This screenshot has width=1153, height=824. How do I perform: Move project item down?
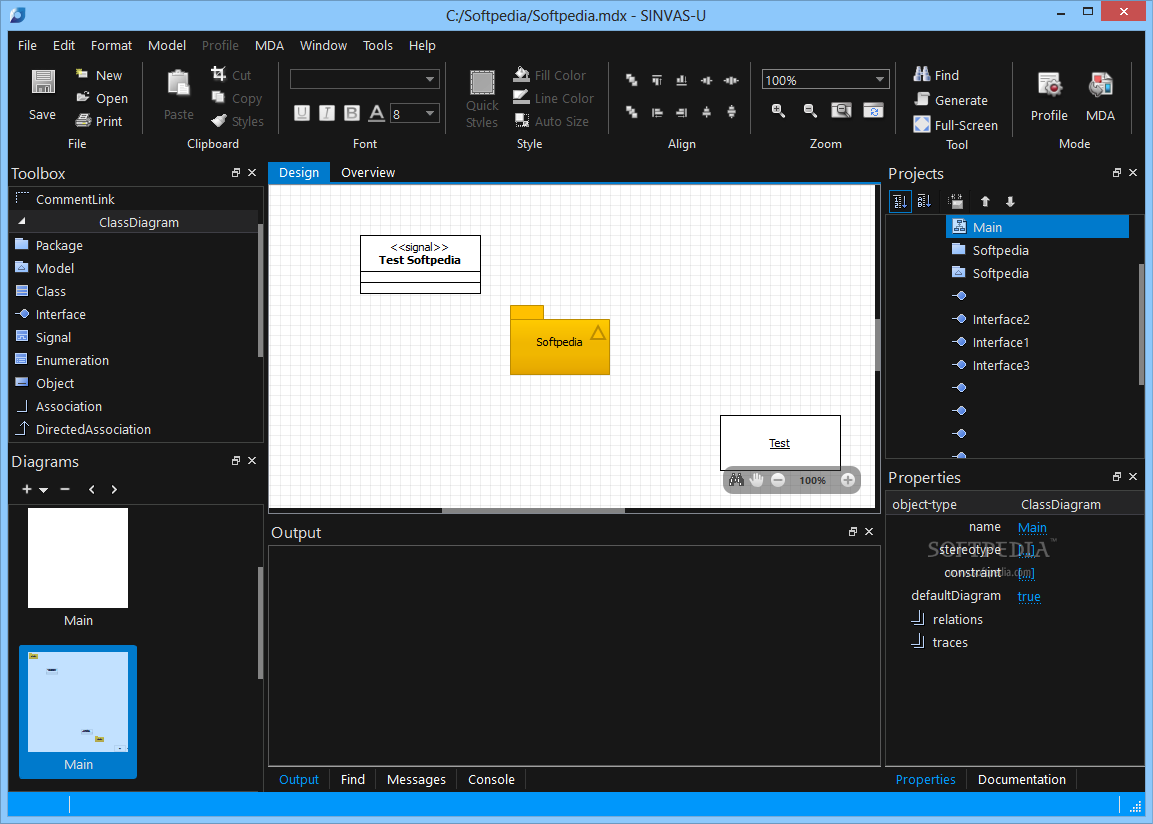click(x=1010, y=201)
